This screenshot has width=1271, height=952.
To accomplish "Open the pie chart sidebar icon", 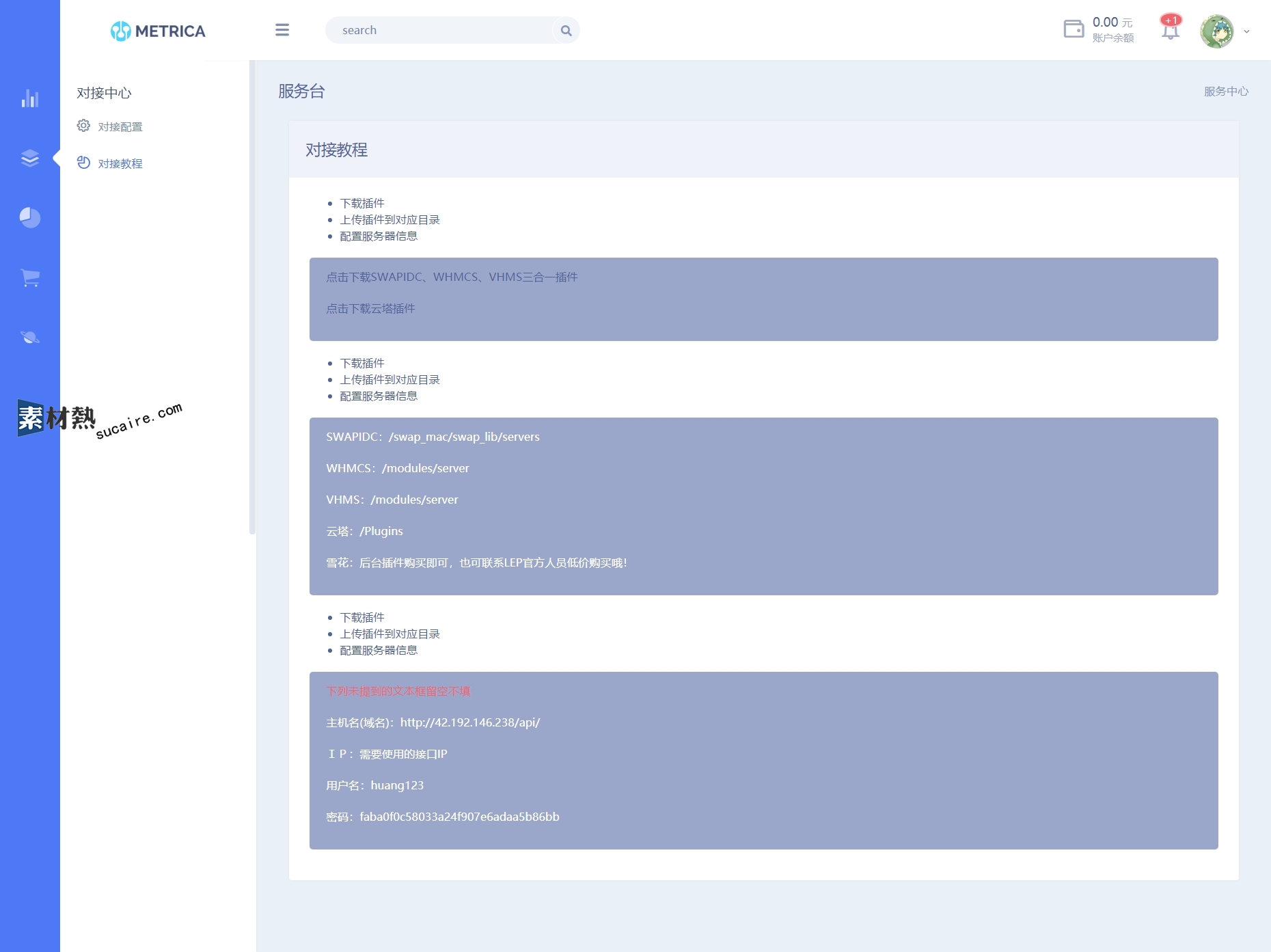I will click(30, 217).
